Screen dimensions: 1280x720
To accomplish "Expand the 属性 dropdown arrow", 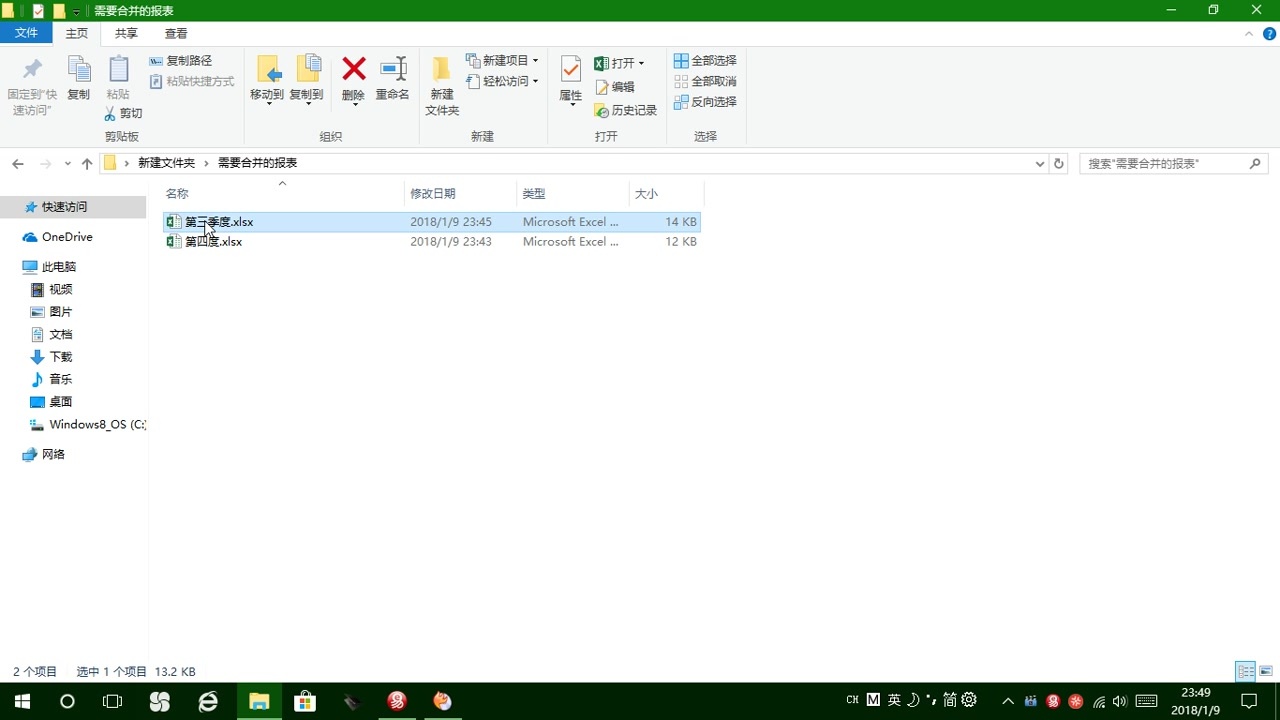I will click(x=572, y=105).
